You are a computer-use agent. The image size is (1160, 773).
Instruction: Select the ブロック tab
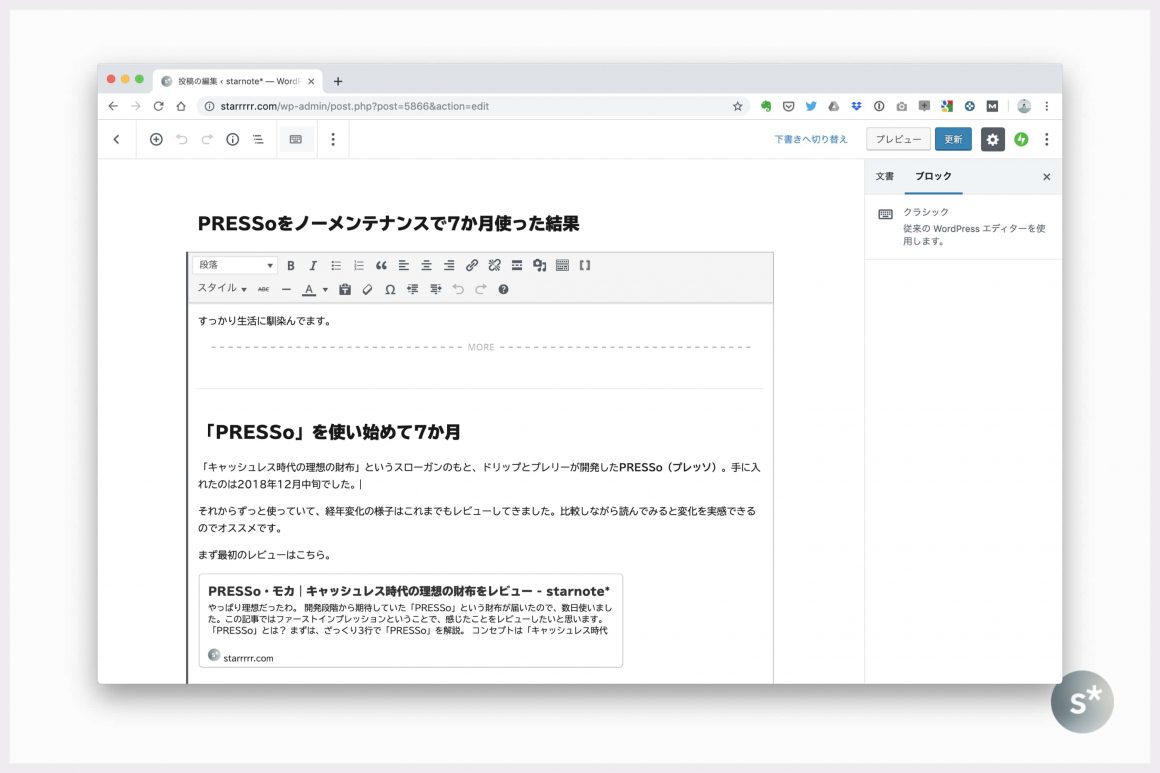point(933,176)
